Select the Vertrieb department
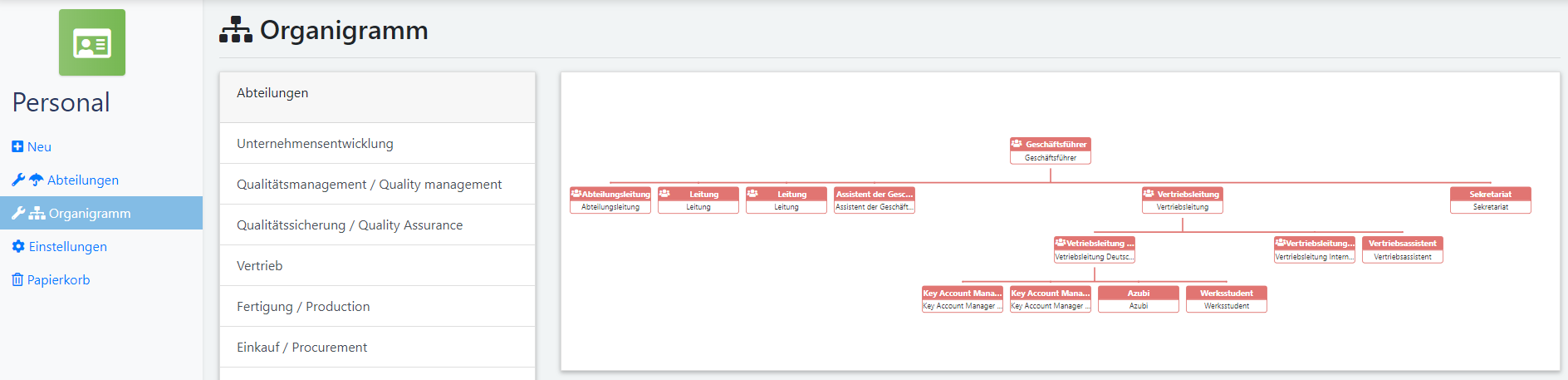The image size is (1568, 380). click(x=377, y=265)
